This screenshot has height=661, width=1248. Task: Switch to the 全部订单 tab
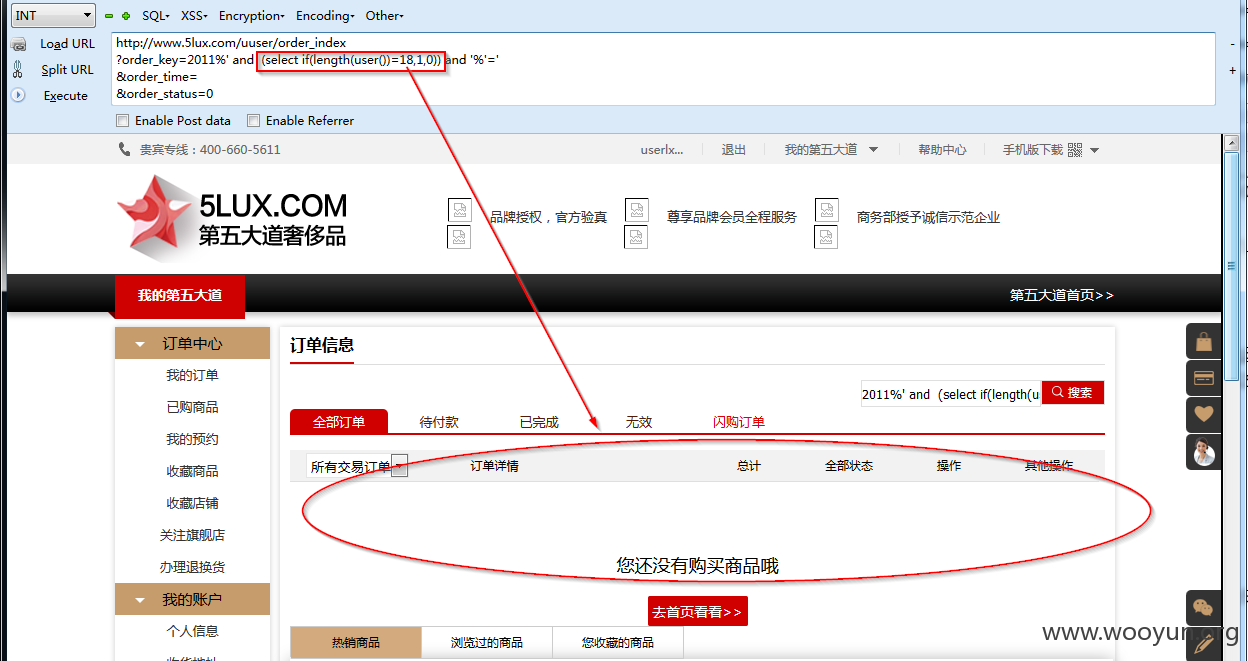(338, 422)
